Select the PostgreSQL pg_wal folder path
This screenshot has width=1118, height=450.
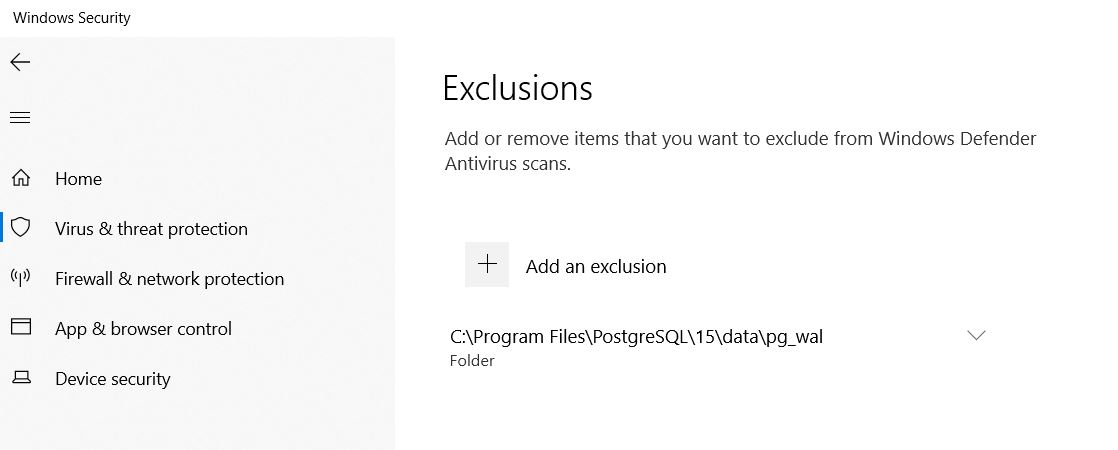pos(636,337)
